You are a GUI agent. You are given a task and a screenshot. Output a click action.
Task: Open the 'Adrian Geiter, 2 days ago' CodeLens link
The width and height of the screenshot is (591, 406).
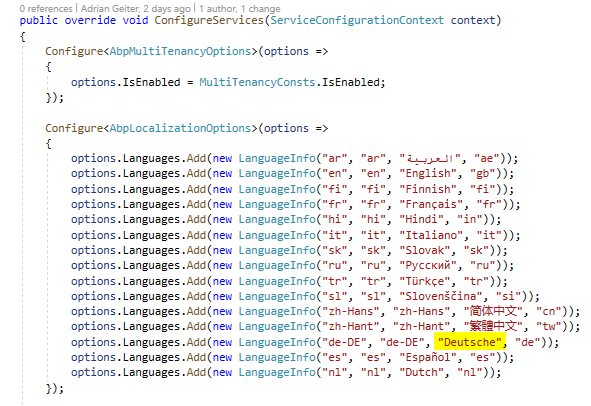click(136, 8)
